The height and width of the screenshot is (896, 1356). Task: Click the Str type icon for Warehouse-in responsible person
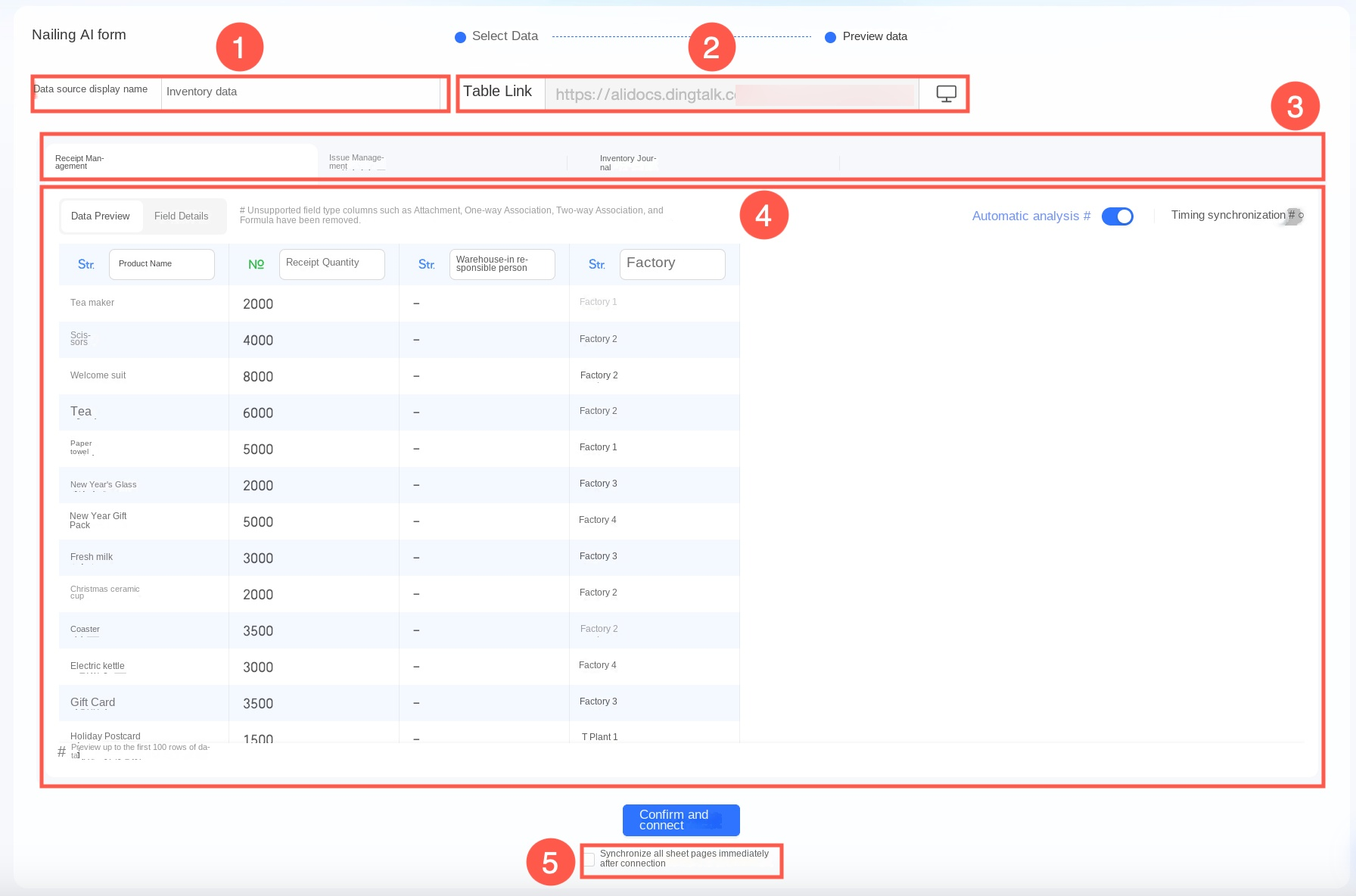[427, 264]
